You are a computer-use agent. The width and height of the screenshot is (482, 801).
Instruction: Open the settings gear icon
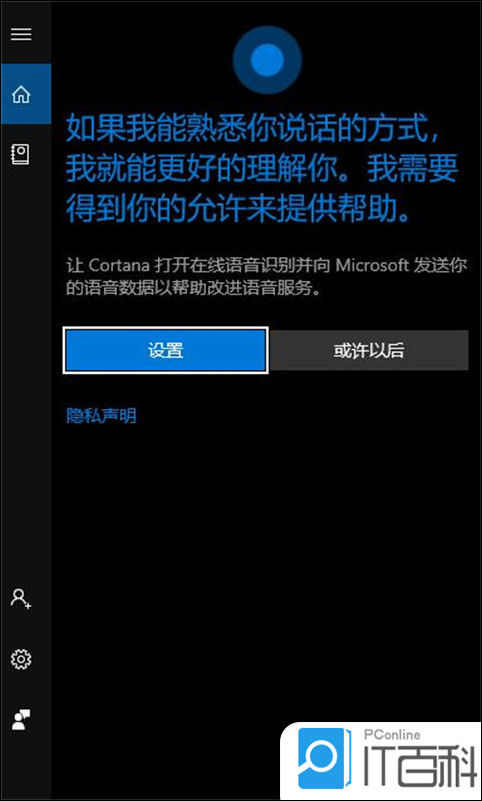(x=21, y=659)
